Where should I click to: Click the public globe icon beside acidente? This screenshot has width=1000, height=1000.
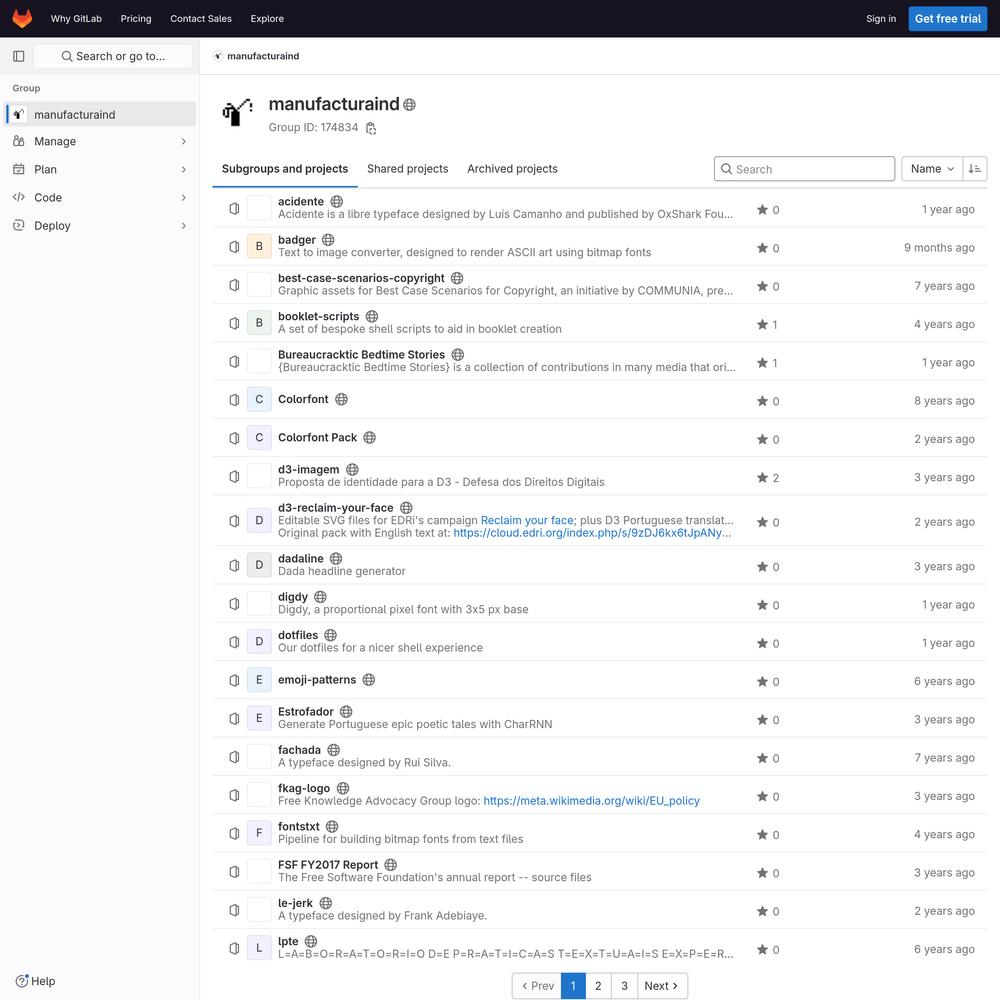(x=337, y=202)
